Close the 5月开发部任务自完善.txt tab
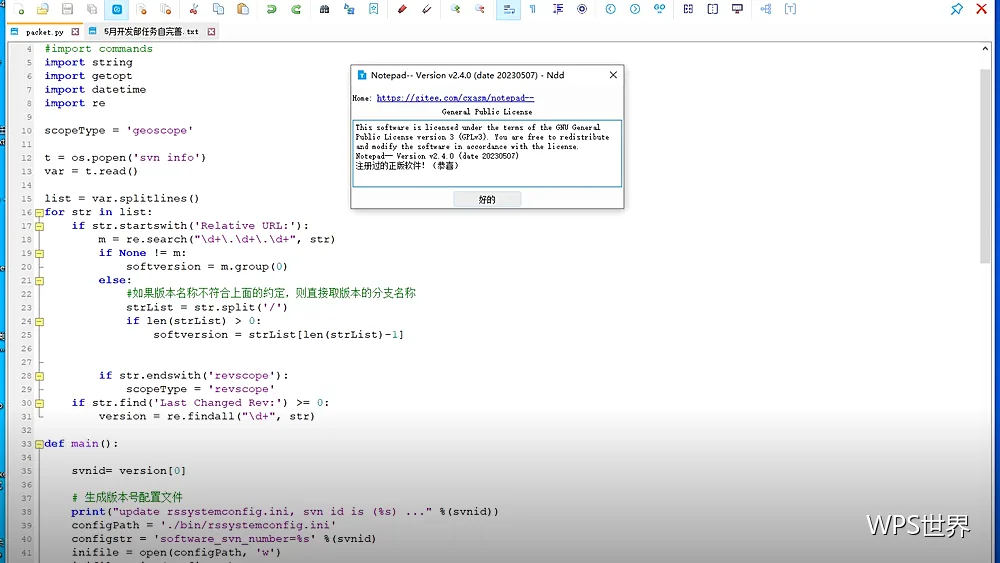The image size is (1000, 563). coord(211,31)
